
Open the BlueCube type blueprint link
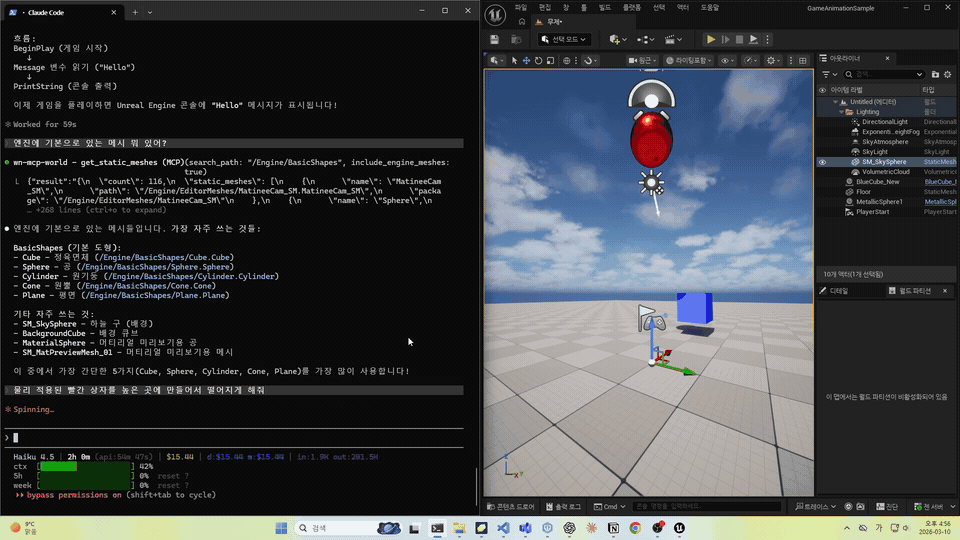940,182
